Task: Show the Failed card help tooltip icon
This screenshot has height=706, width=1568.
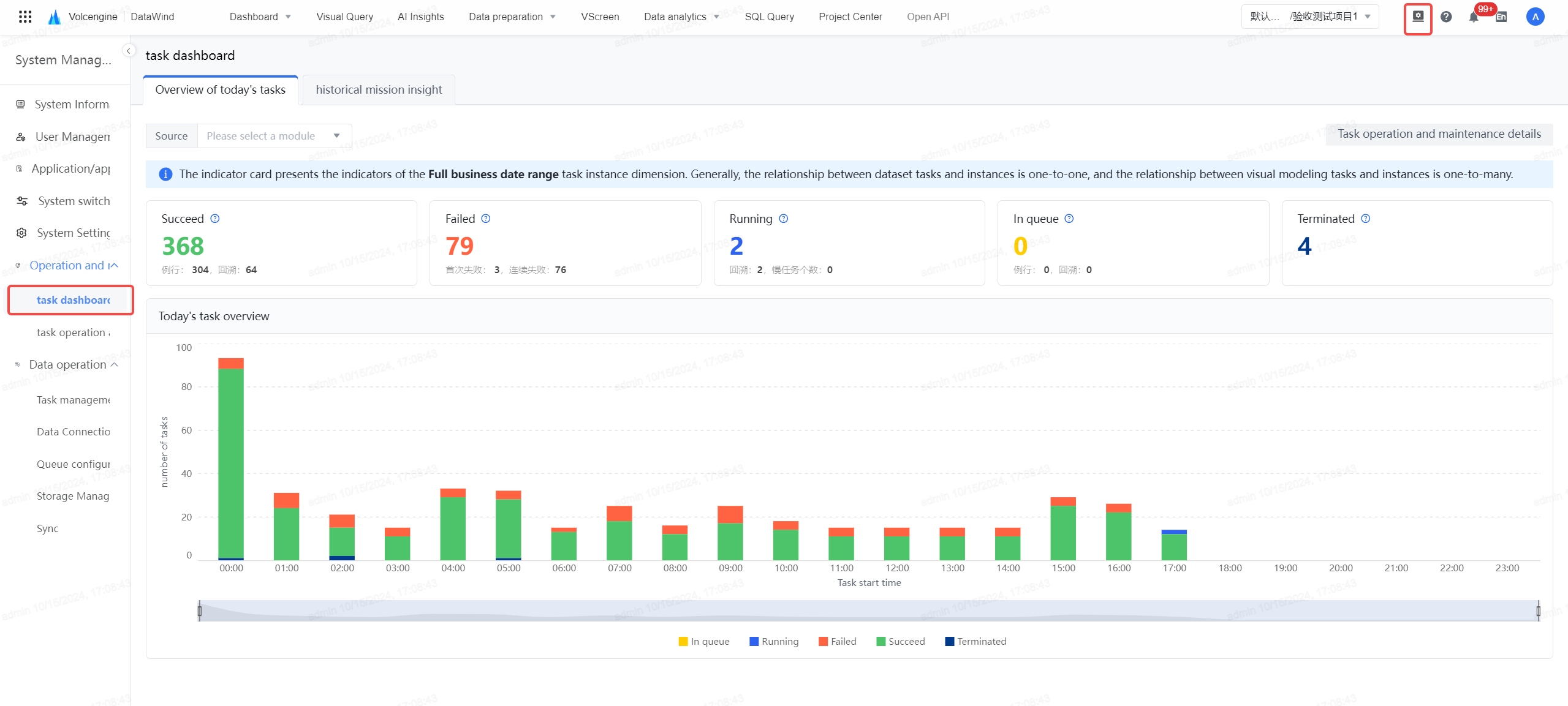Action: tap(486, 219)
